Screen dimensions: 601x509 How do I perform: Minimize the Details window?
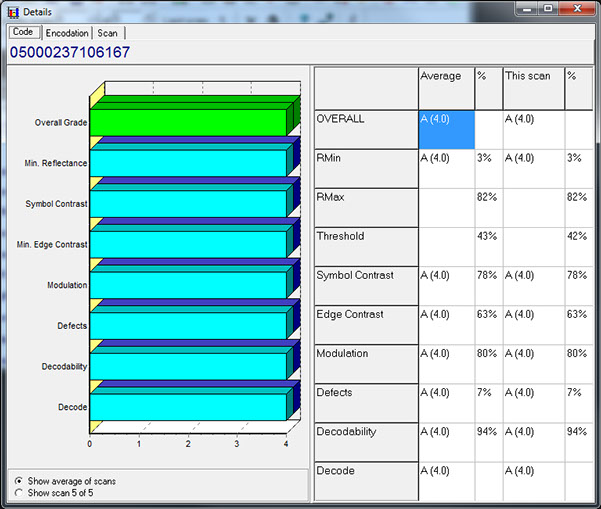point(528,8)
